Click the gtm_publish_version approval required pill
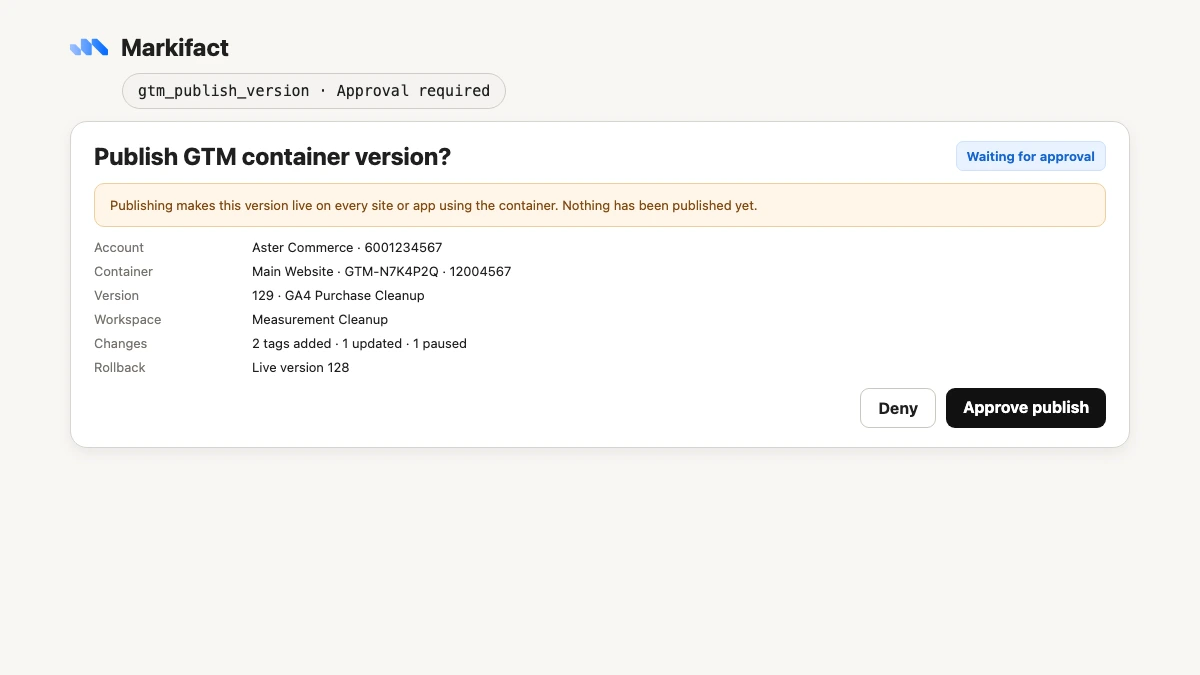 [314, 91]
